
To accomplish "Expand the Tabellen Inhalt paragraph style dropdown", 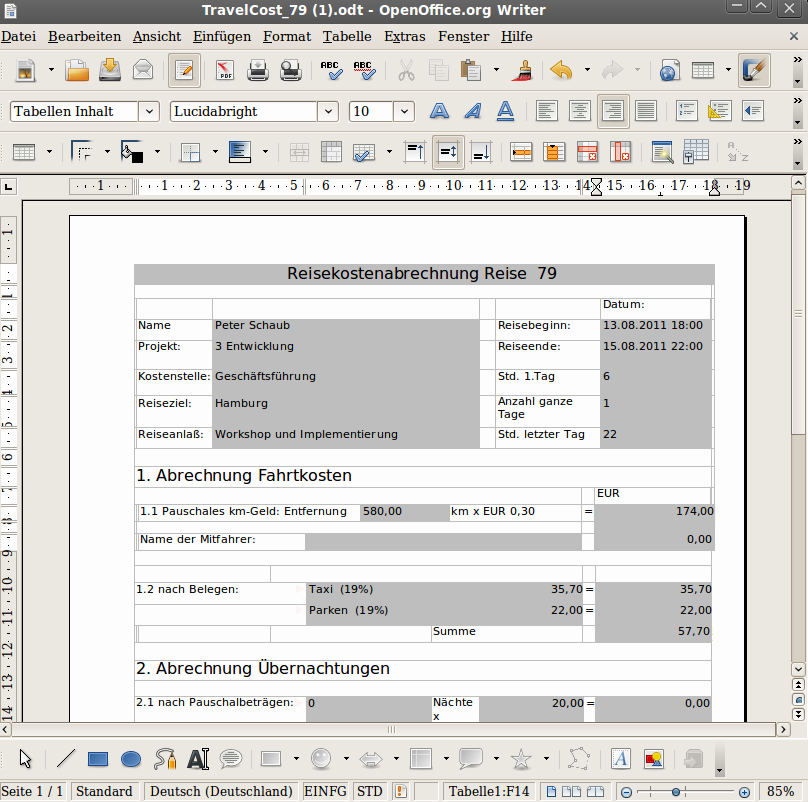I will pyautogui.click(x=149, y=111).
